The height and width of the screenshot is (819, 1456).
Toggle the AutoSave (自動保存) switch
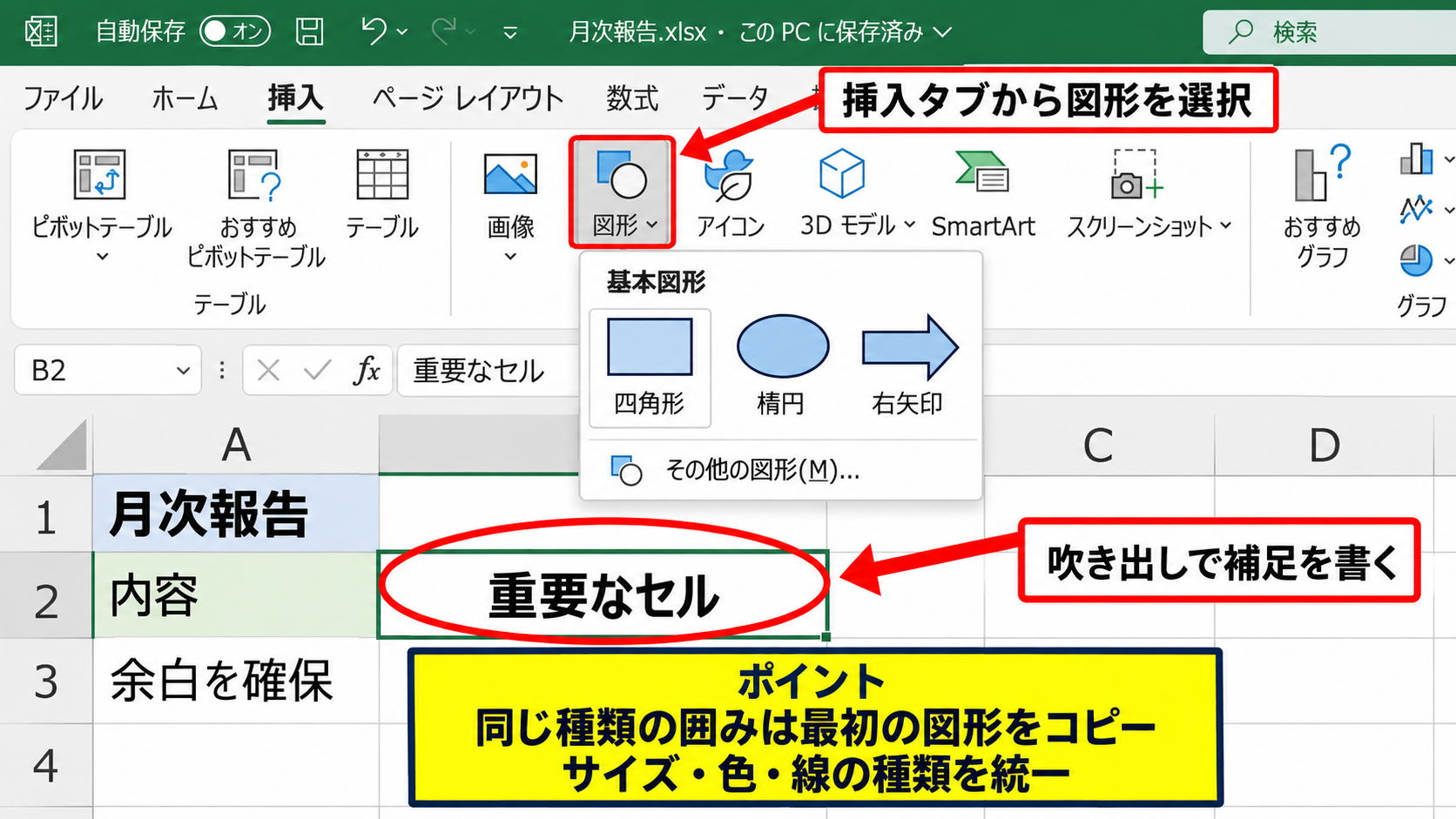click(x=235, y=32)
